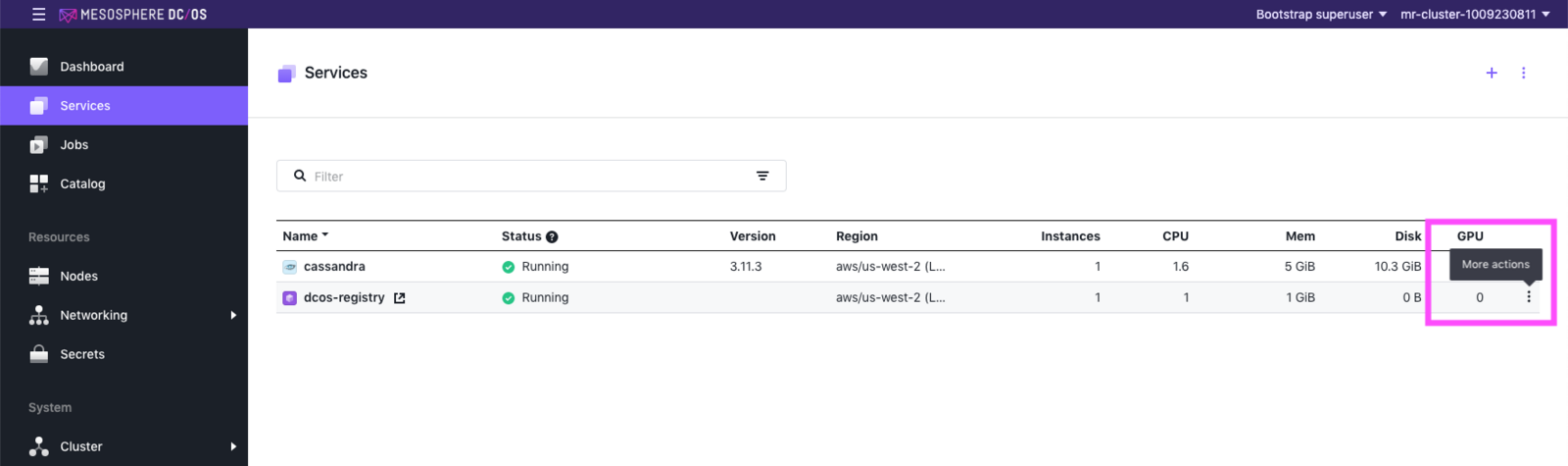Open More actions for dcos-registry

(x=1529, y=297)
